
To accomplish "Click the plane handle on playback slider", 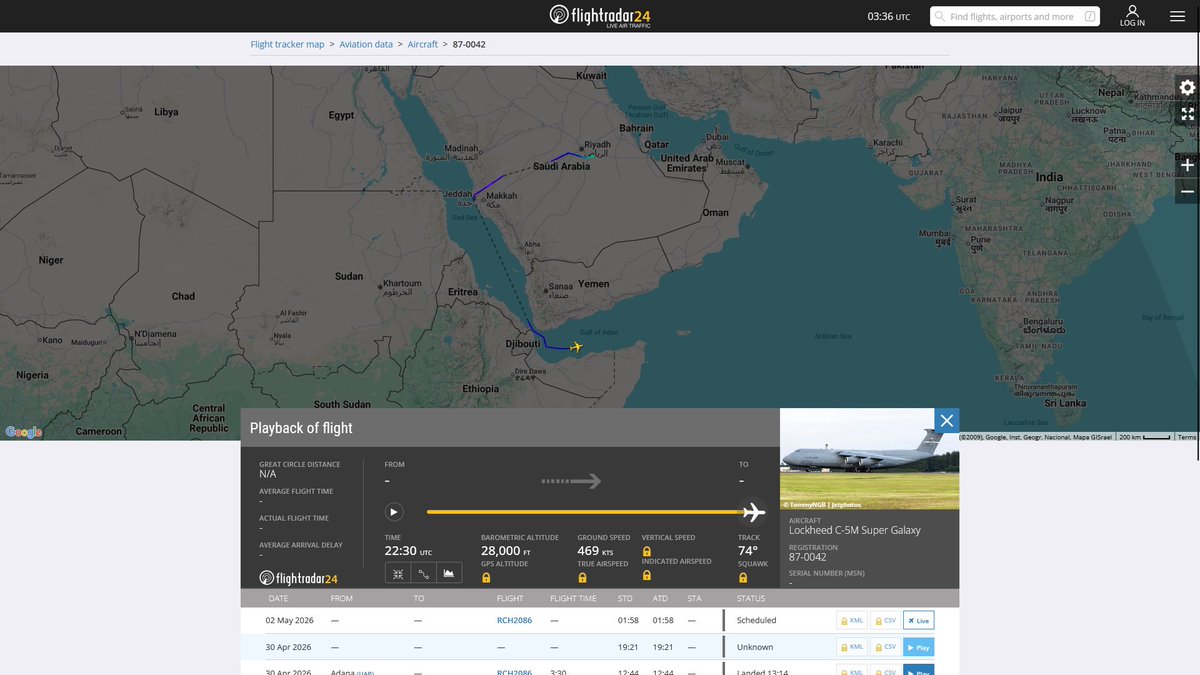I will pyautogui.click(x=752, y=512).
